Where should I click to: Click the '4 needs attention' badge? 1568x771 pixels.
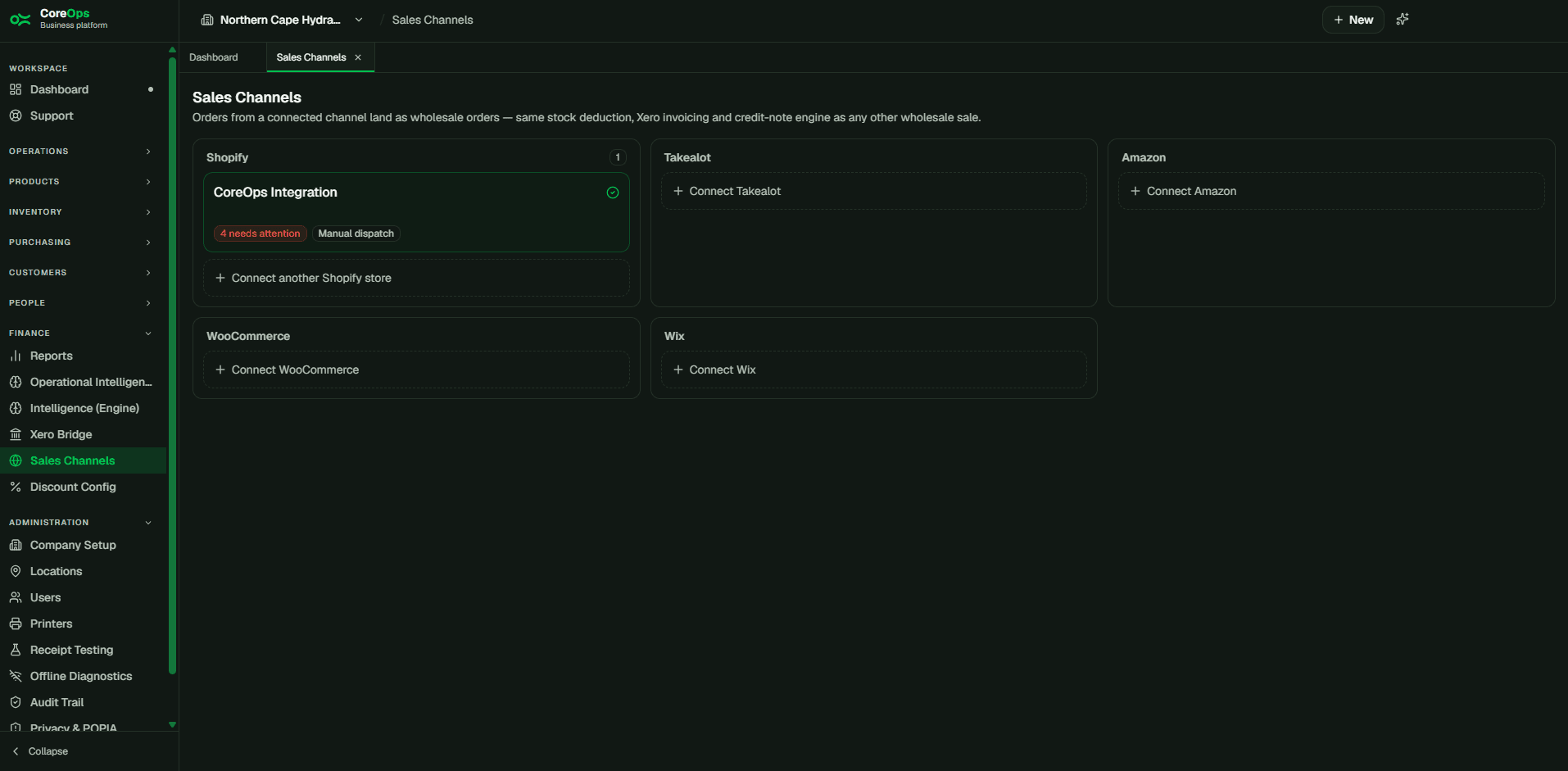(x=261, y=234)
